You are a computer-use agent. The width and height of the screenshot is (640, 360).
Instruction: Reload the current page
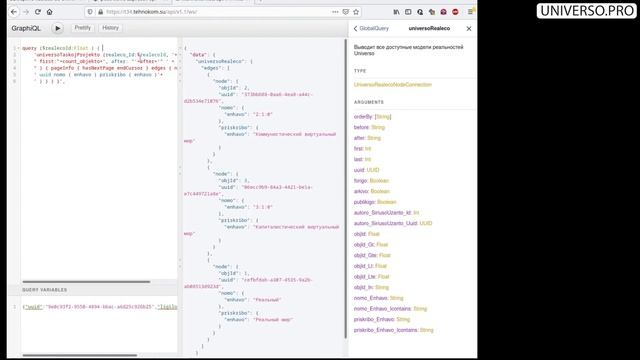[38, 12]
